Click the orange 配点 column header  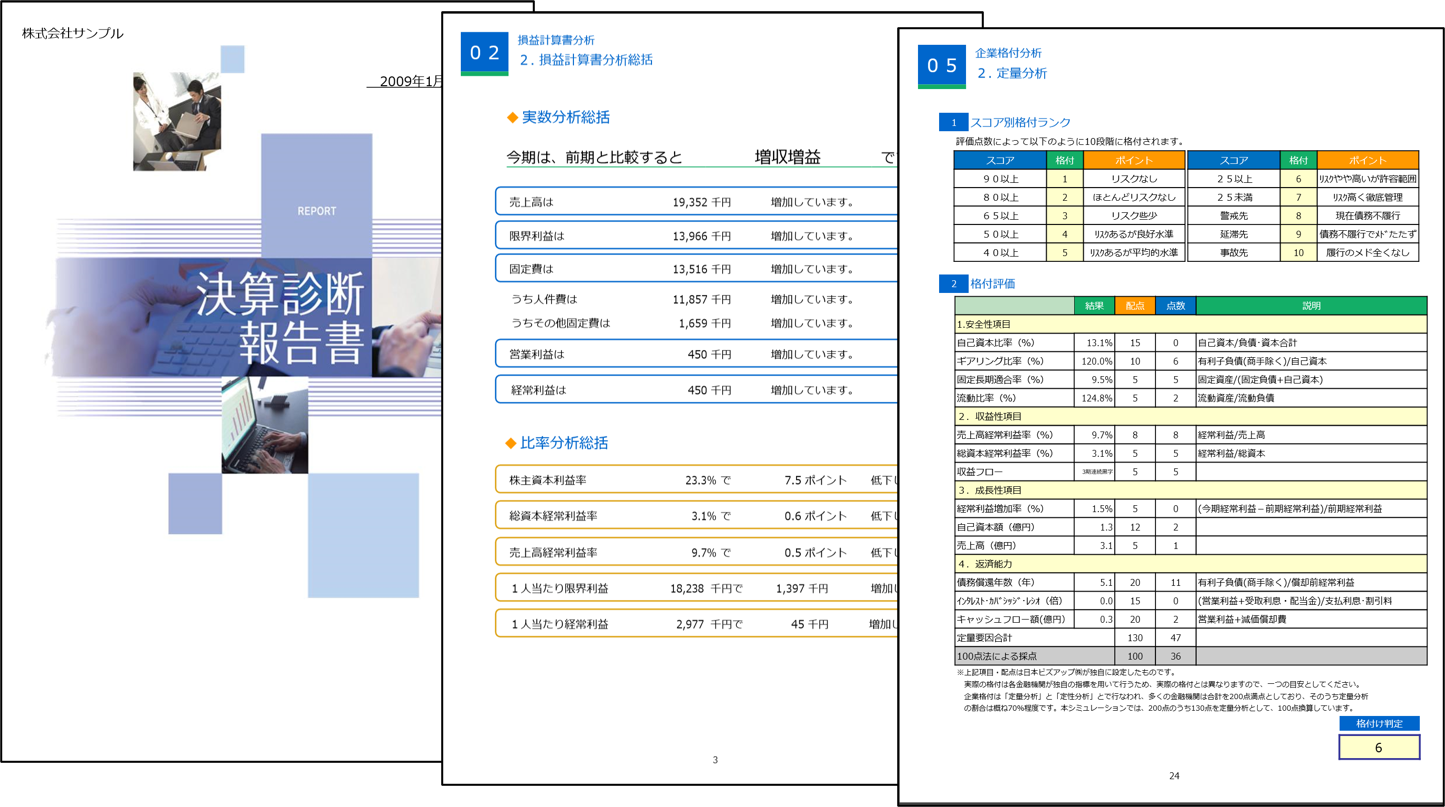[1135, 306]
